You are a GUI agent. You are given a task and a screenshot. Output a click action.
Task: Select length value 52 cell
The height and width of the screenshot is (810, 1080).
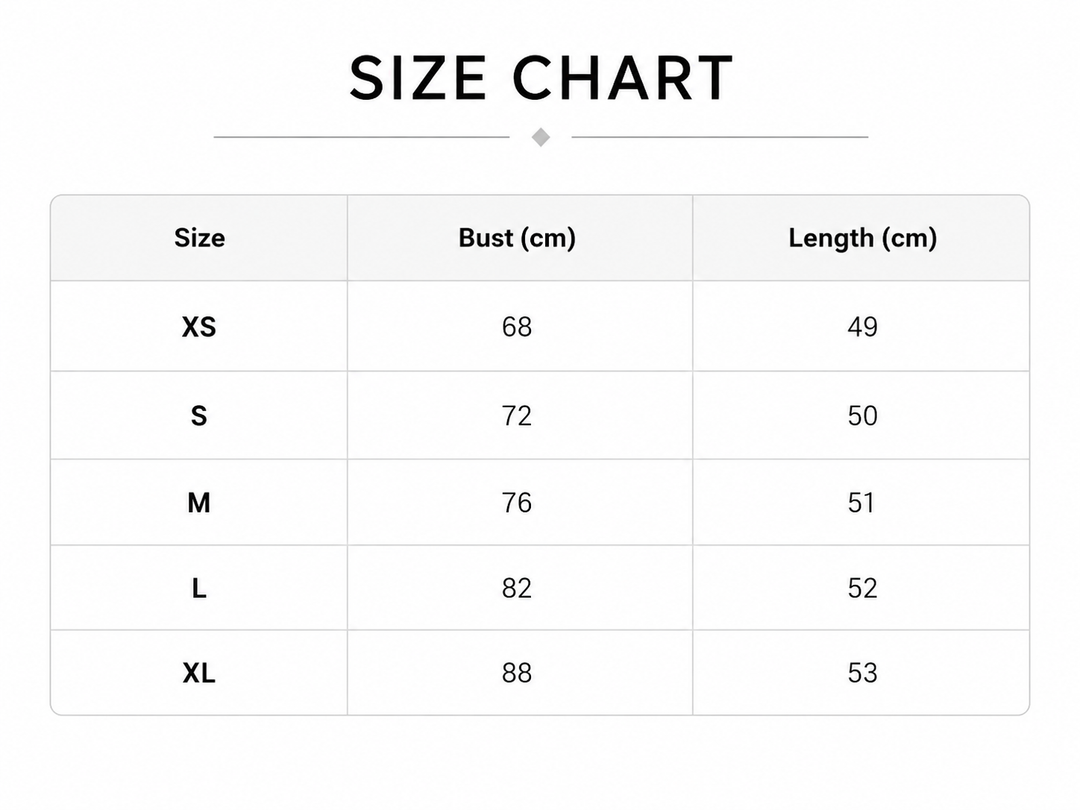pyautogui.click(x=861, y=588)
